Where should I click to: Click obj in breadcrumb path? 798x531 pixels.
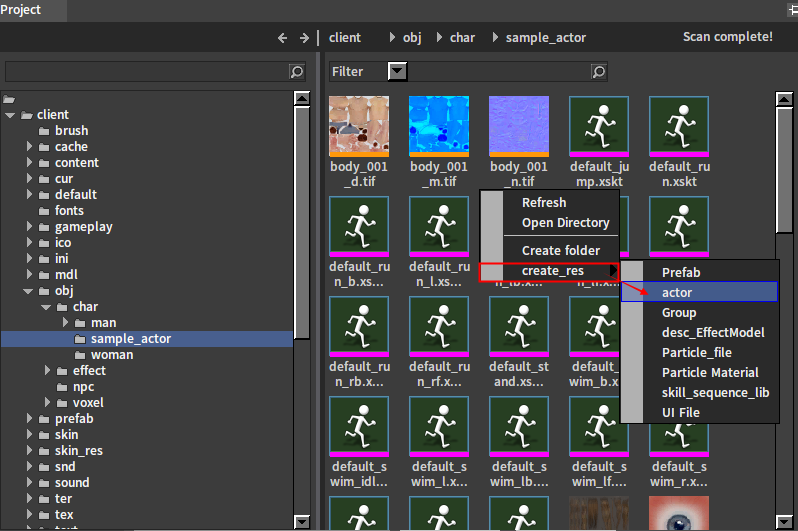click(412, 38)
